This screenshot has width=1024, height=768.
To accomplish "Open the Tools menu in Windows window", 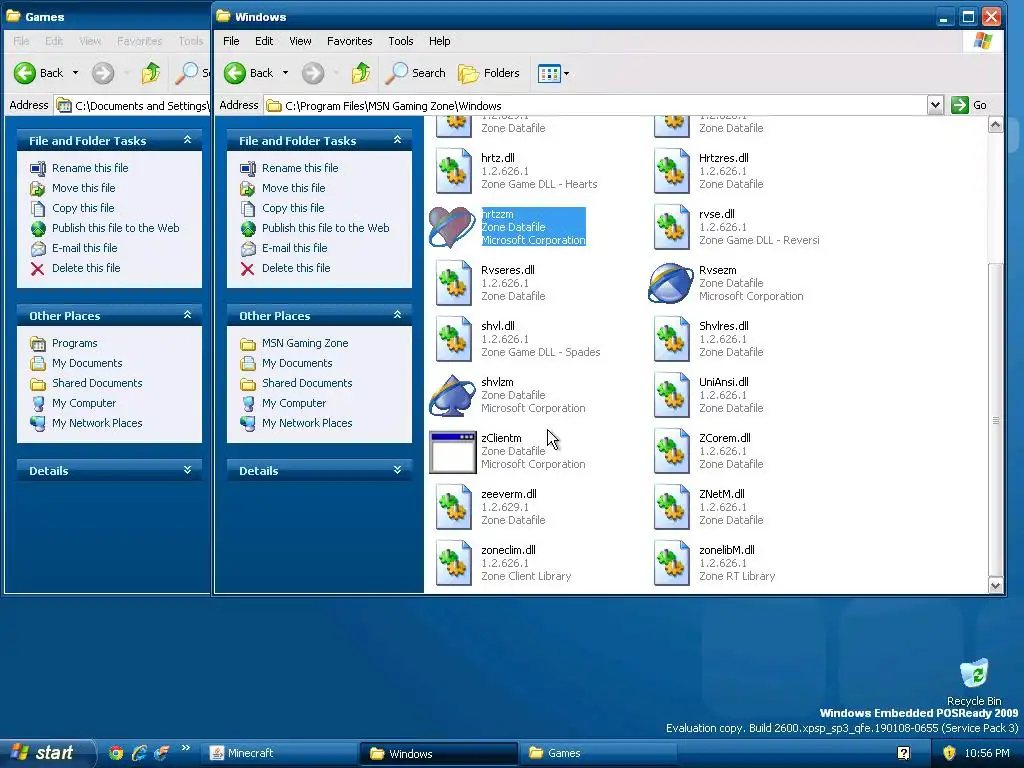I will tap(400, 41).
